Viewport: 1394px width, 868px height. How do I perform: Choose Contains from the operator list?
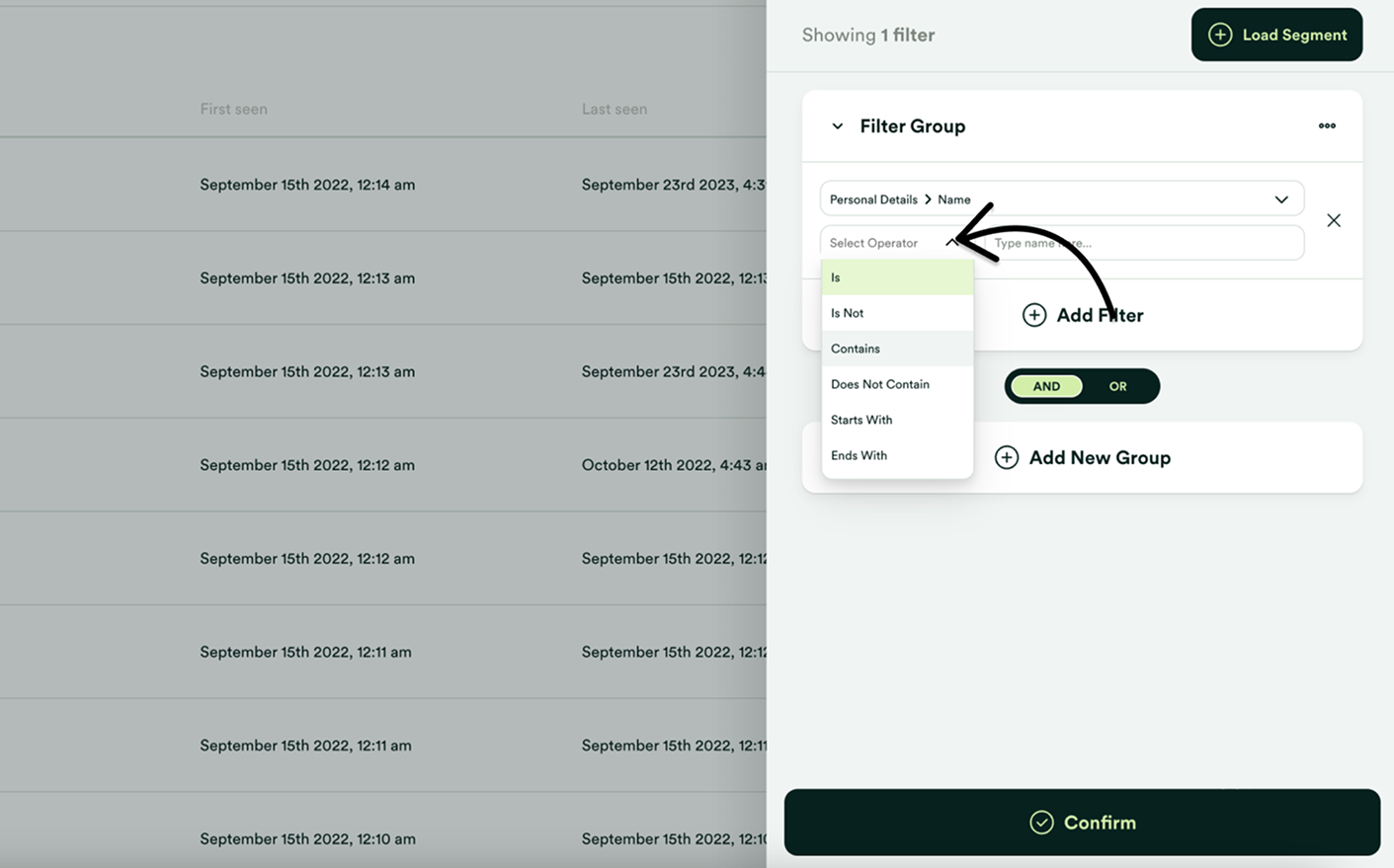click(x=856, y=348)
